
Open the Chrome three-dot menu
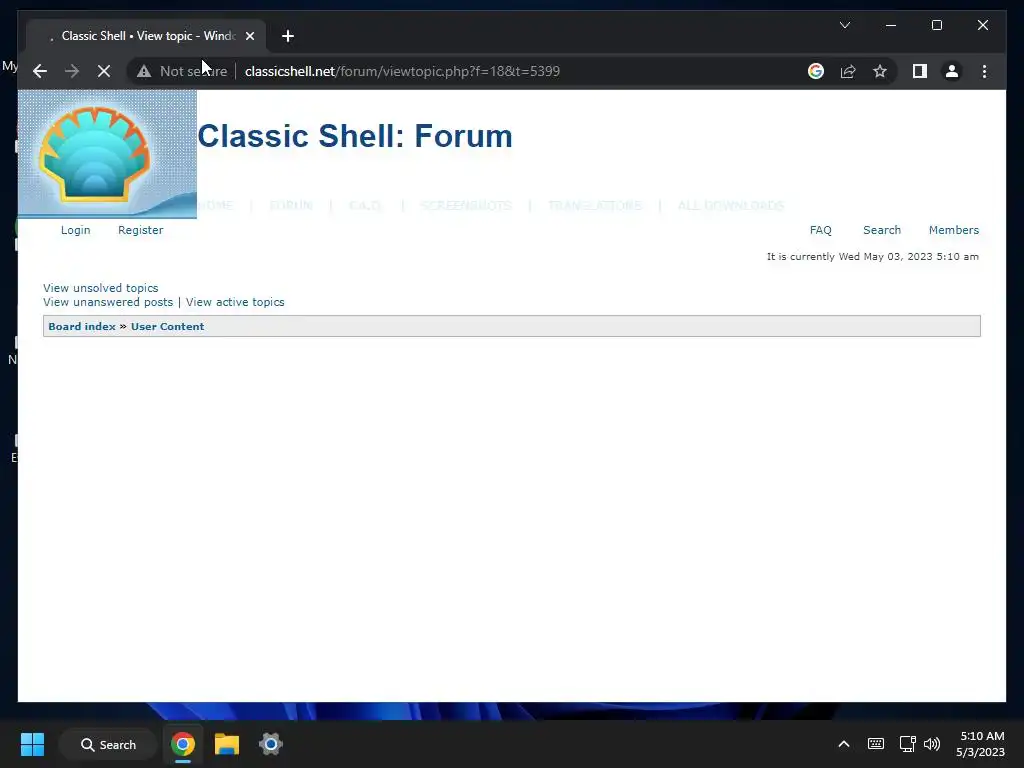[x=984, y=71]
